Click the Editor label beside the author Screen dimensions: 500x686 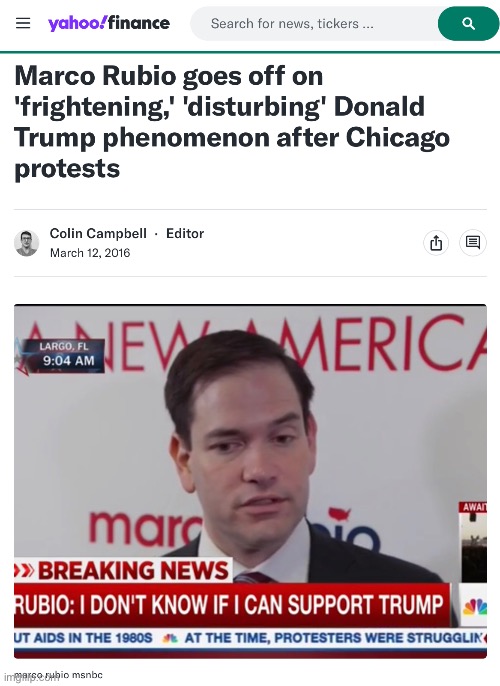pos(185,233)
